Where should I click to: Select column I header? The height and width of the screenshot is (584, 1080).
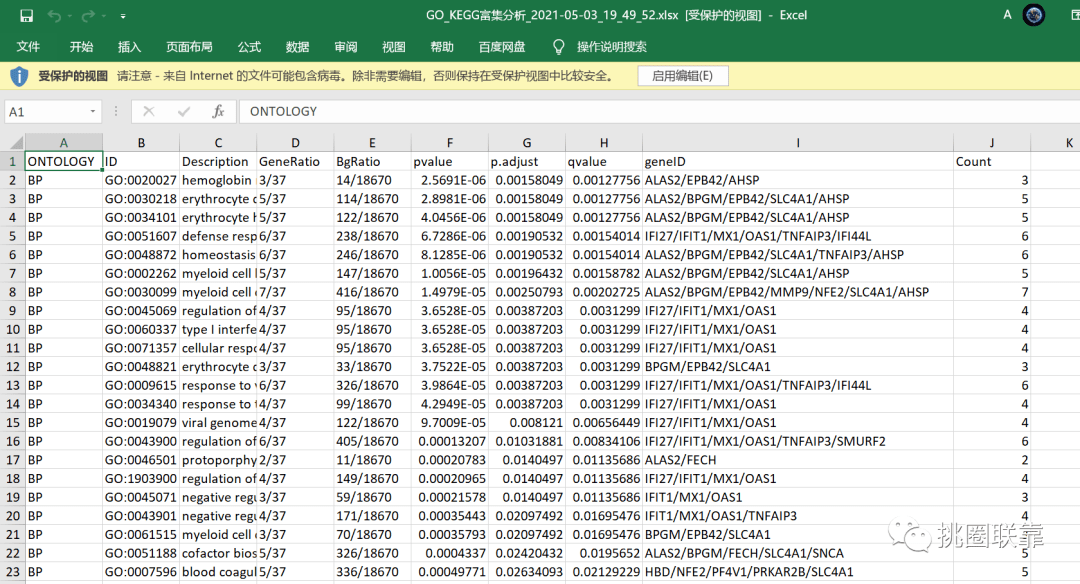pyautogui.click(x=798, y=143)
